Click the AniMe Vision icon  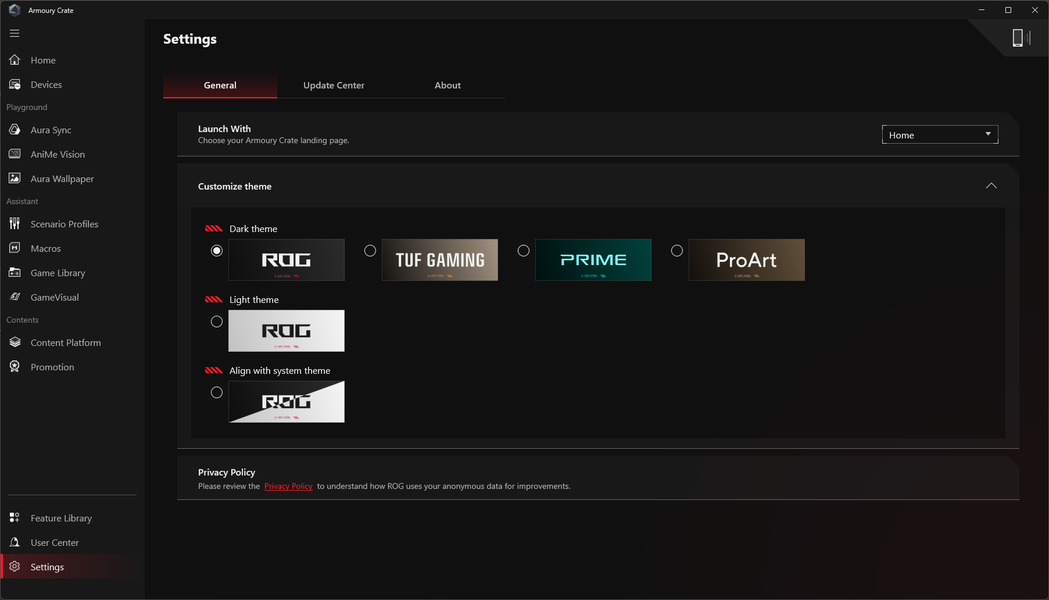pyautogui.click(x=14, y=154)
